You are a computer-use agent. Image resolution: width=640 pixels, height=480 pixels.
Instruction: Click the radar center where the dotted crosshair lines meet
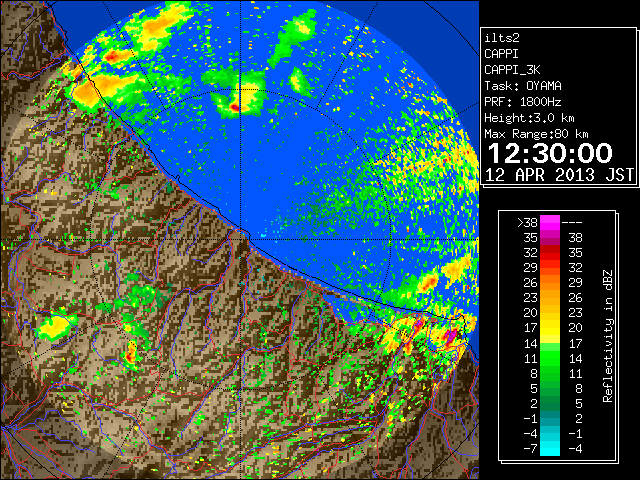coord(240,240)
